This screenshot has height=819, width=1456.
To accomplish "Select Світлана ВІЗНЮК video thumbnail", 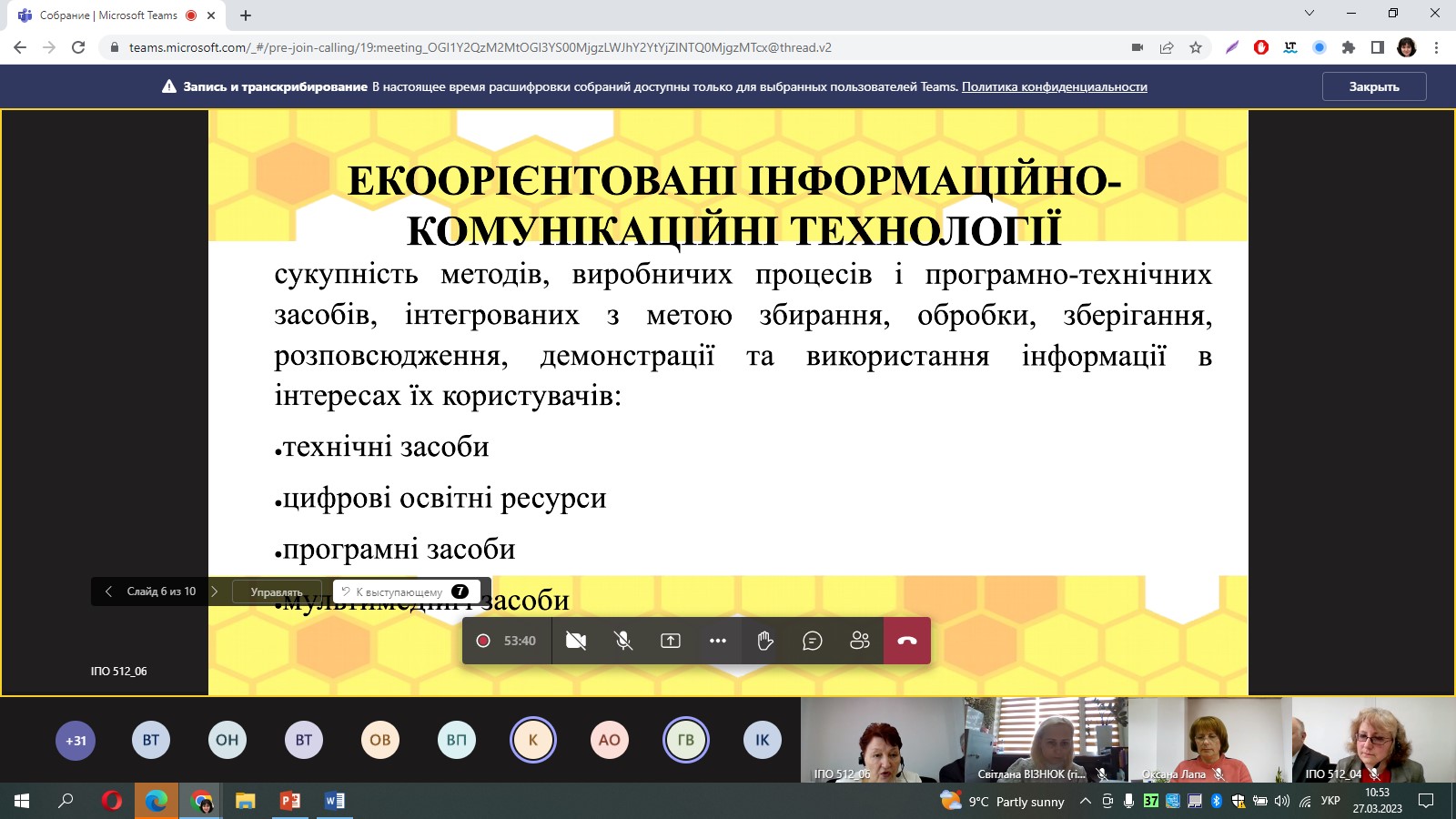I will tap(1046, 739).
